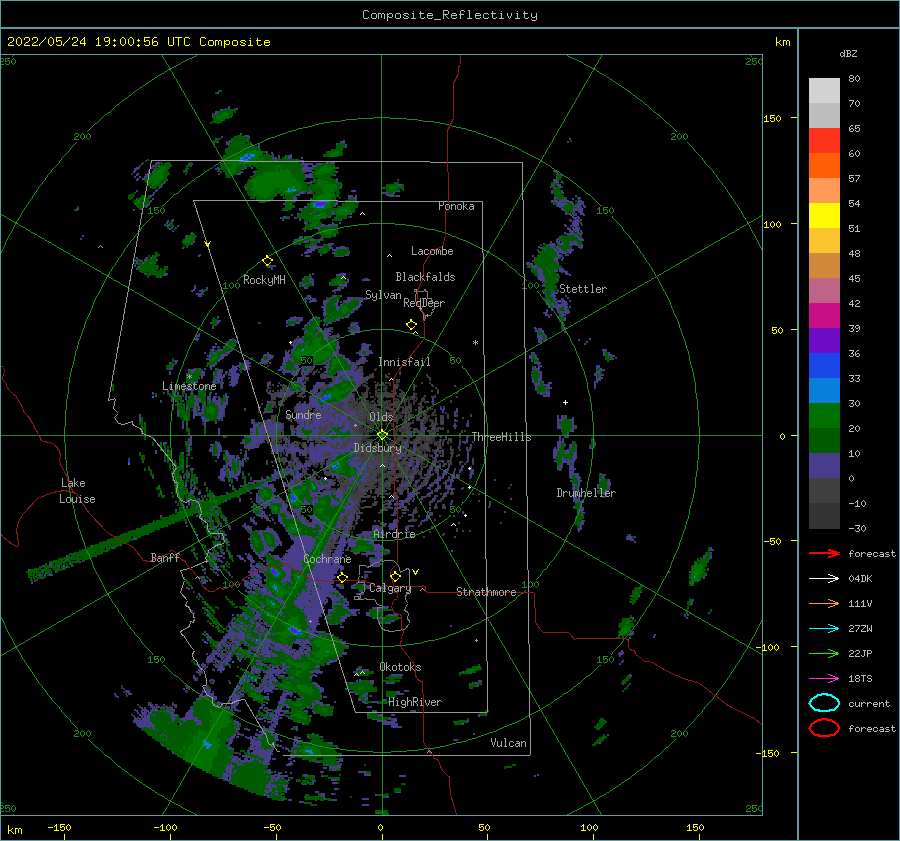The image size is (900, 841).
Task: Click the Okotoks label
Action: point(400,667)
